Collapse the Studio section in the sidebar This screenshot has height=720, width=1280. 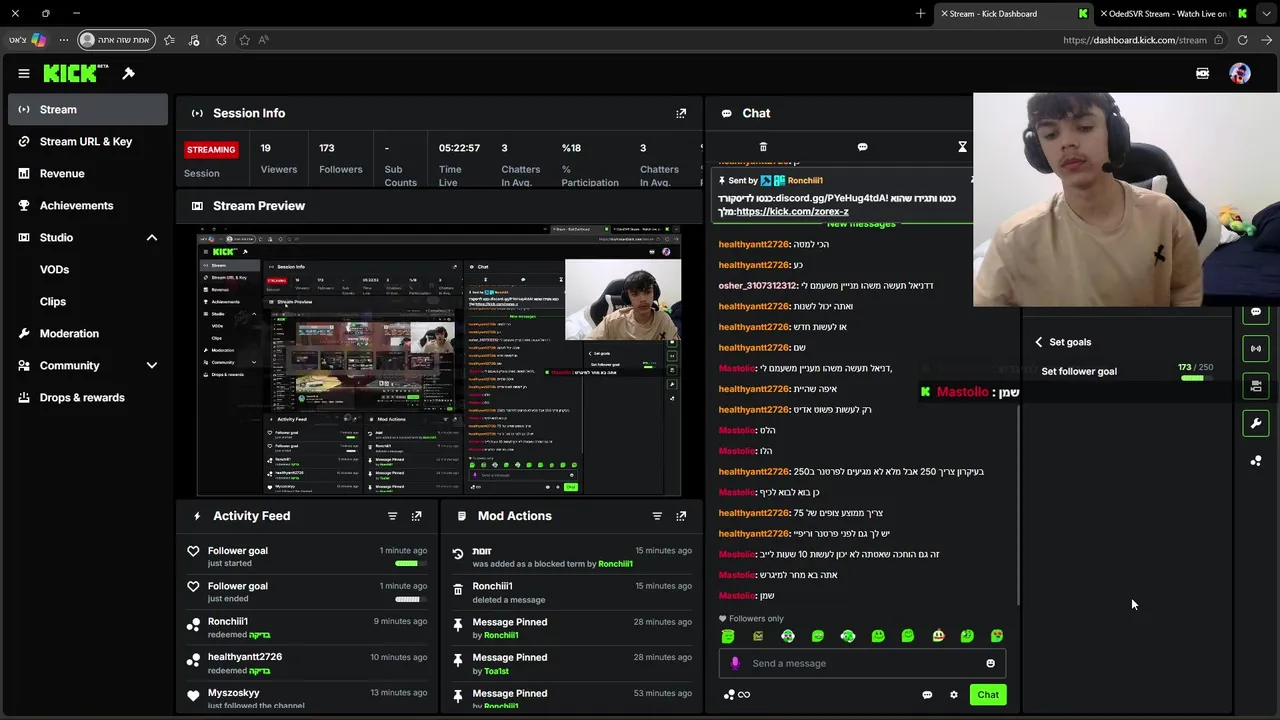coord(152,238)
